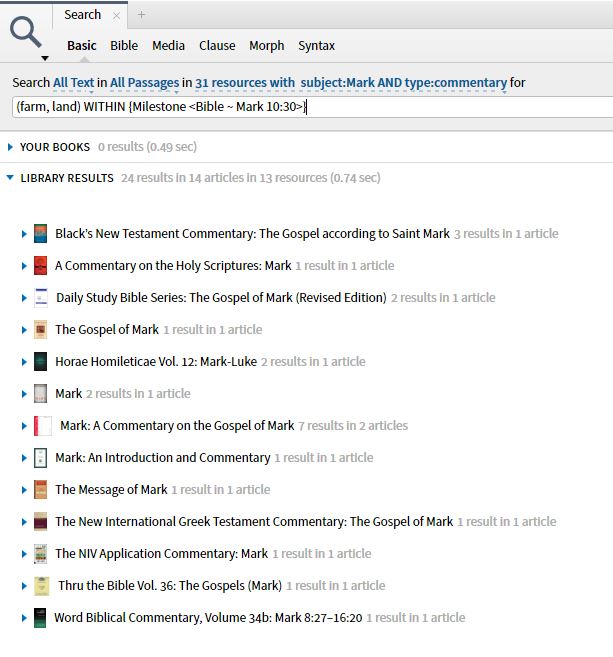Expand Thru the Bible Vol. 36 results

[24, 586]
